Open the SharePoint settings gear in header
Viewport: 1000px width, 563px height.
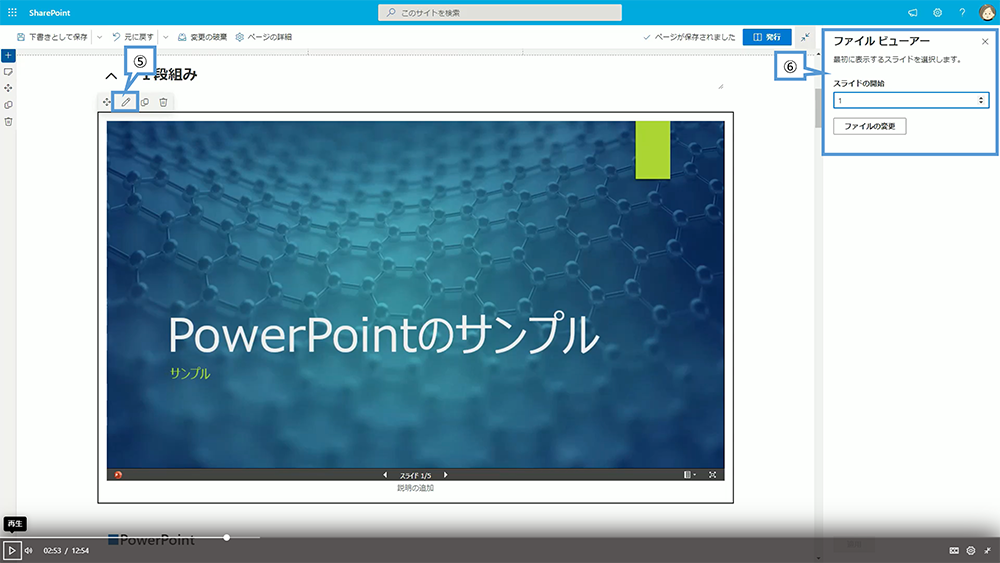[x=938, y=13]
